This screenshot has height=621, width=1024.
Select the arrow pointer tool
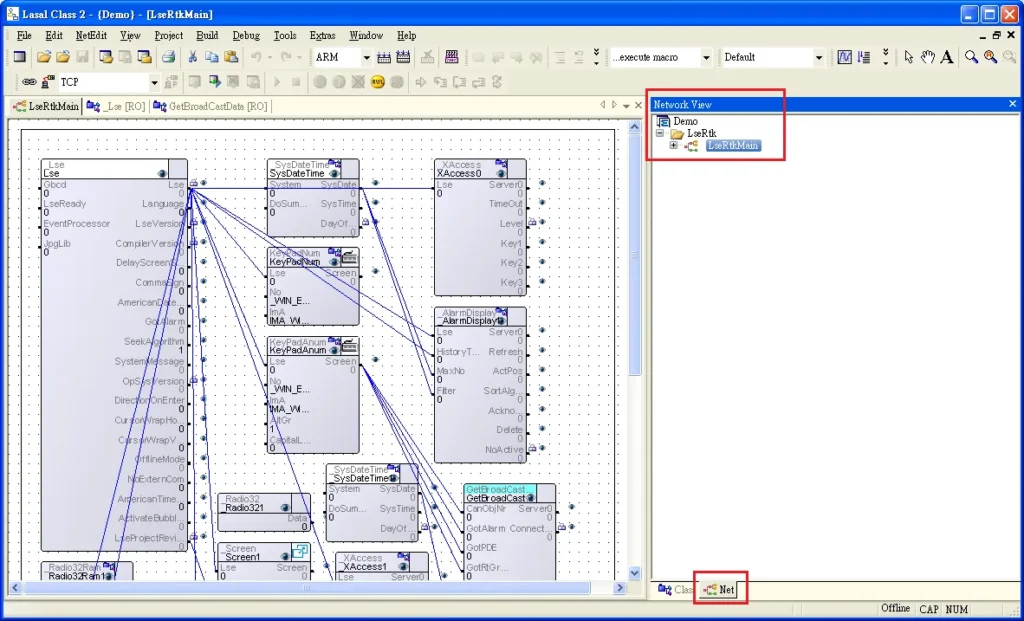tap(908, 57)
